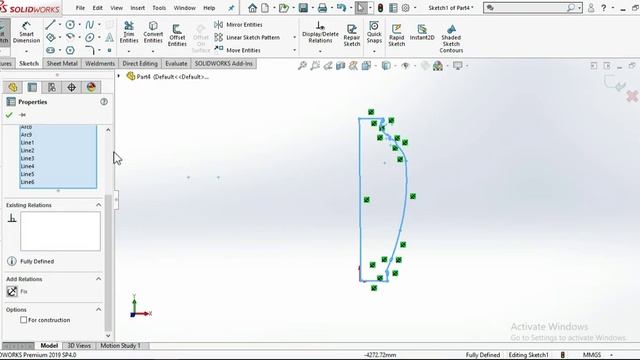
Task: Switch to the Sheet Metal tab
Action: [62, 63]
